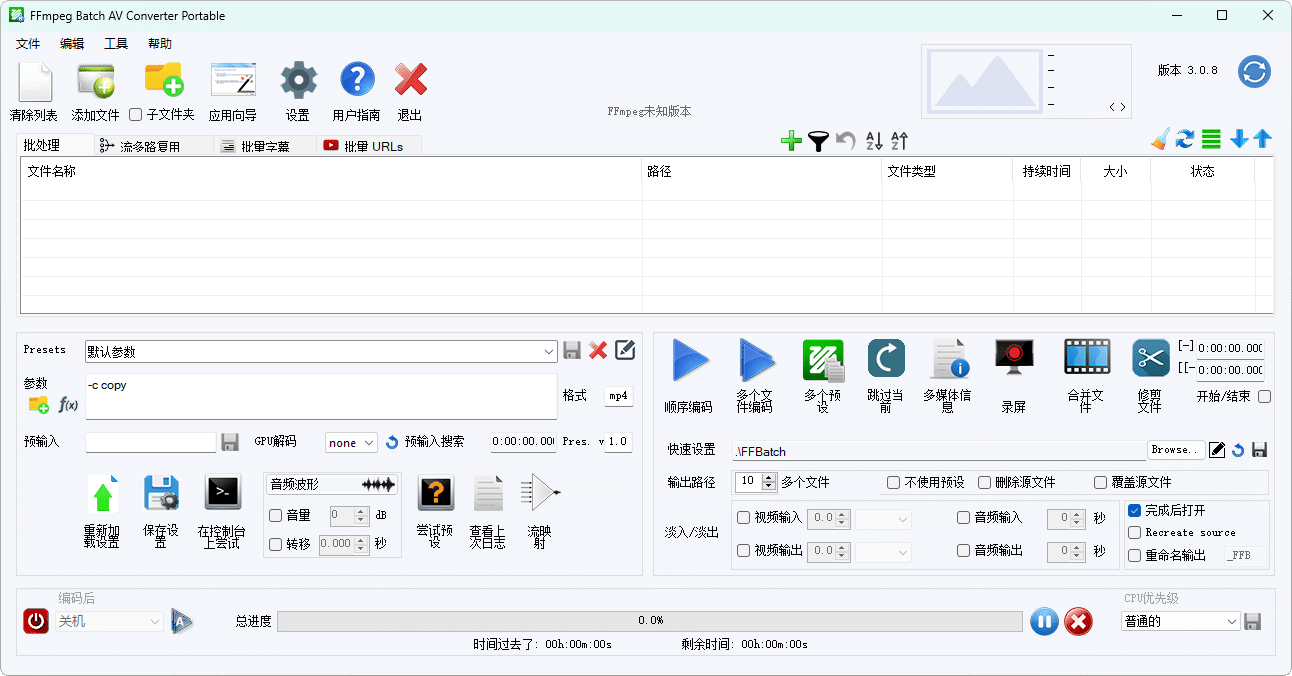Uncheck the 完成后打开 option
The height and width of the screenshot is (676, 1292).
1134,510
